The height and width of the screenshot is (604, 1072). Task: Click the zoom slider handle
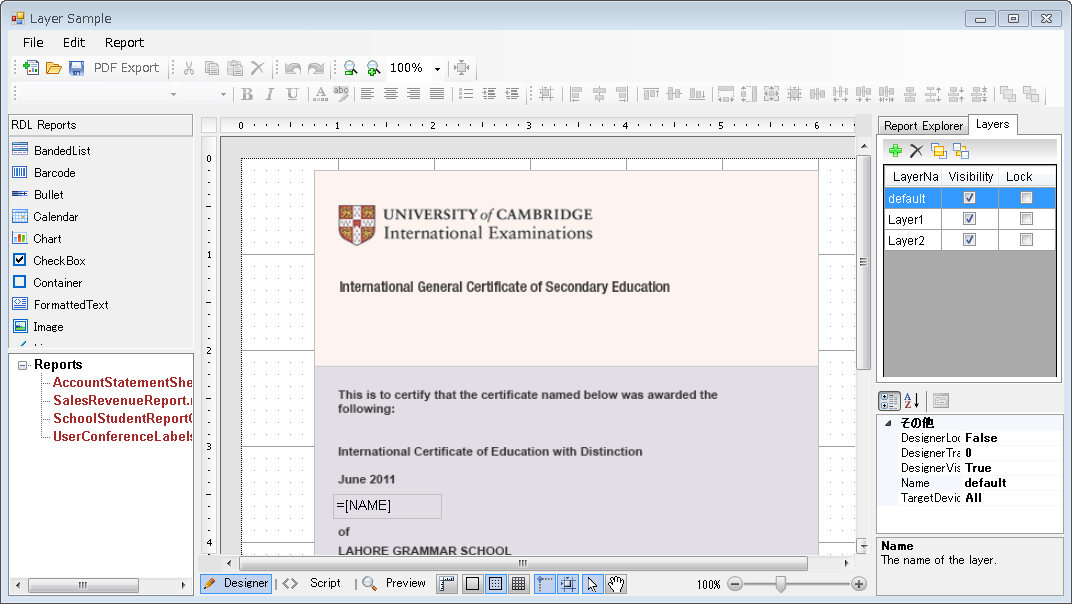(x=781, y=584)
